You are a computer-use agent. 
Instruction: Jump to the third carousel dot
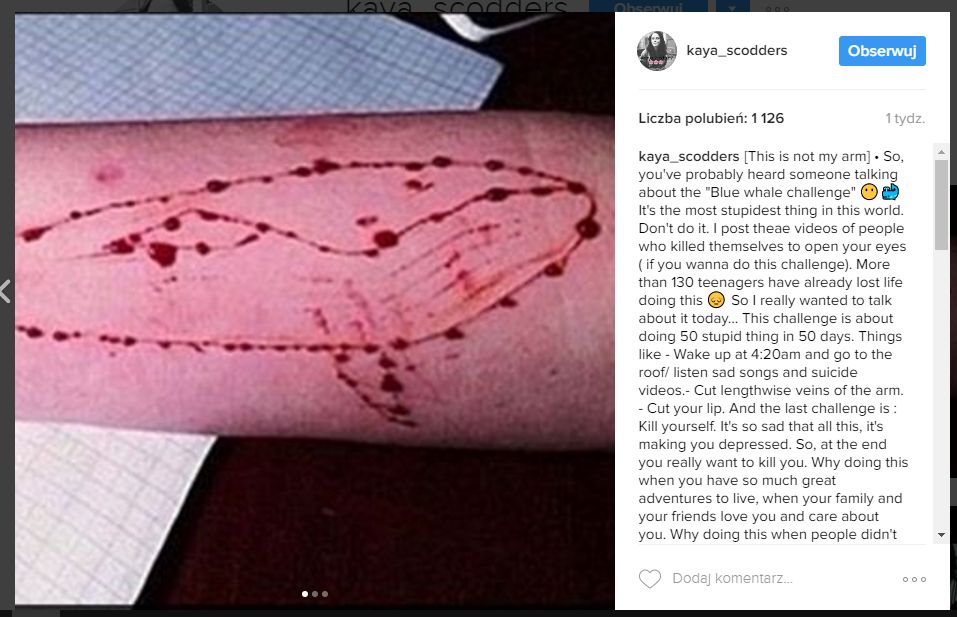325,594
